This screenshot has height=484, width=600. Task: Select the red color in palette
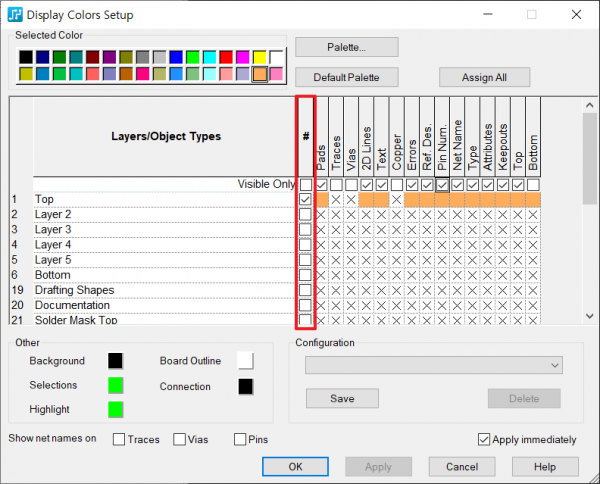click(227, 57)
